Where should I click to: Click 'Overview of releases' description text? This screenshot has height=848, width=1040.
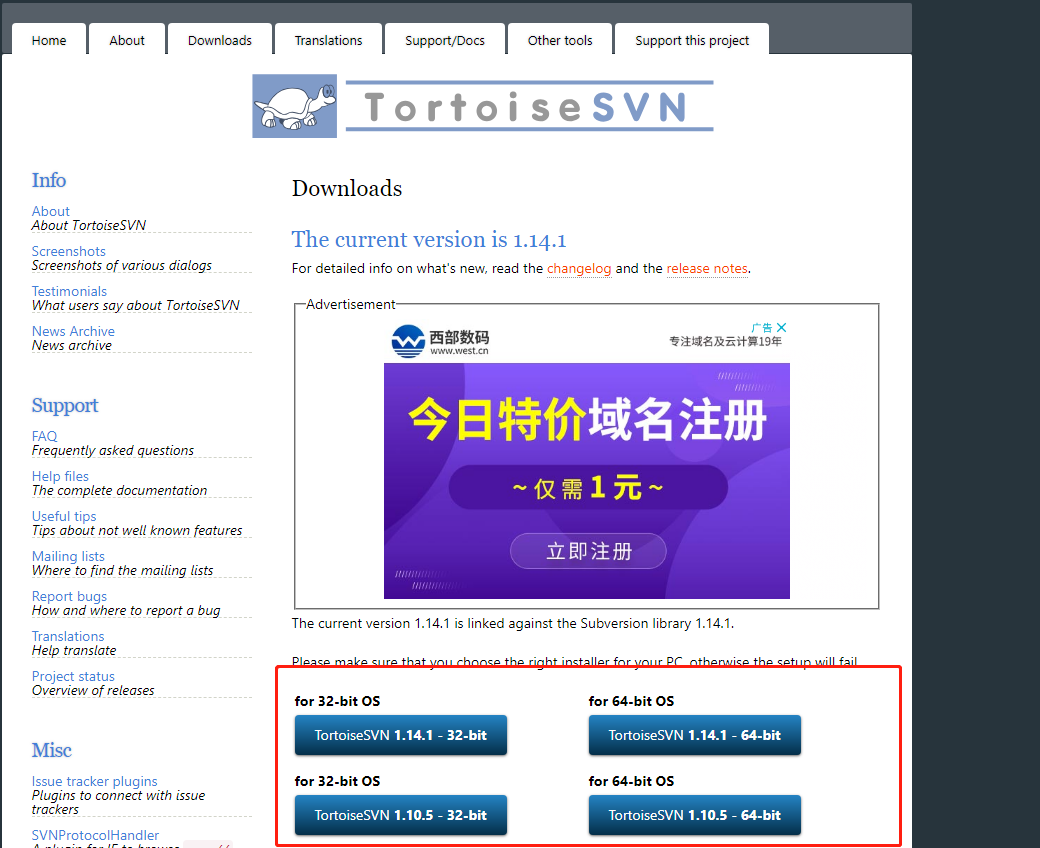[x=93, y=690]
